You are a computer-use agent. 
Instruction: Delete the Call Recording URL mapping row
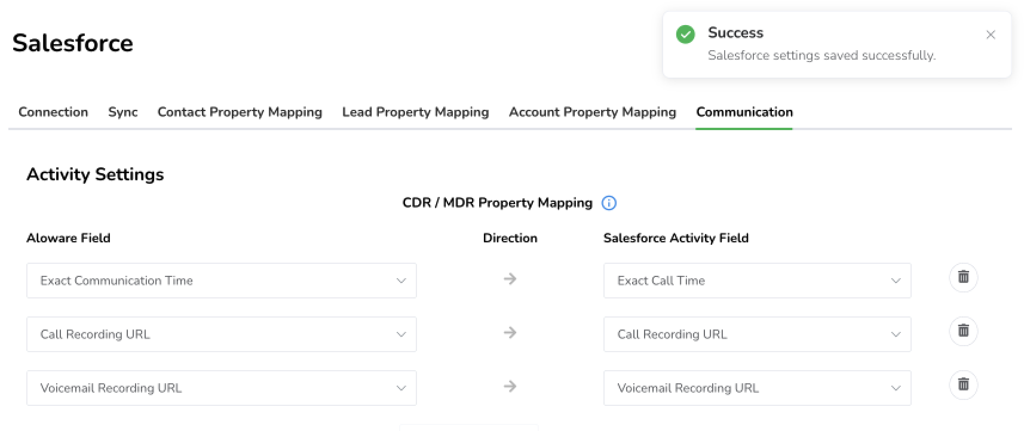(x=963, y=330)
